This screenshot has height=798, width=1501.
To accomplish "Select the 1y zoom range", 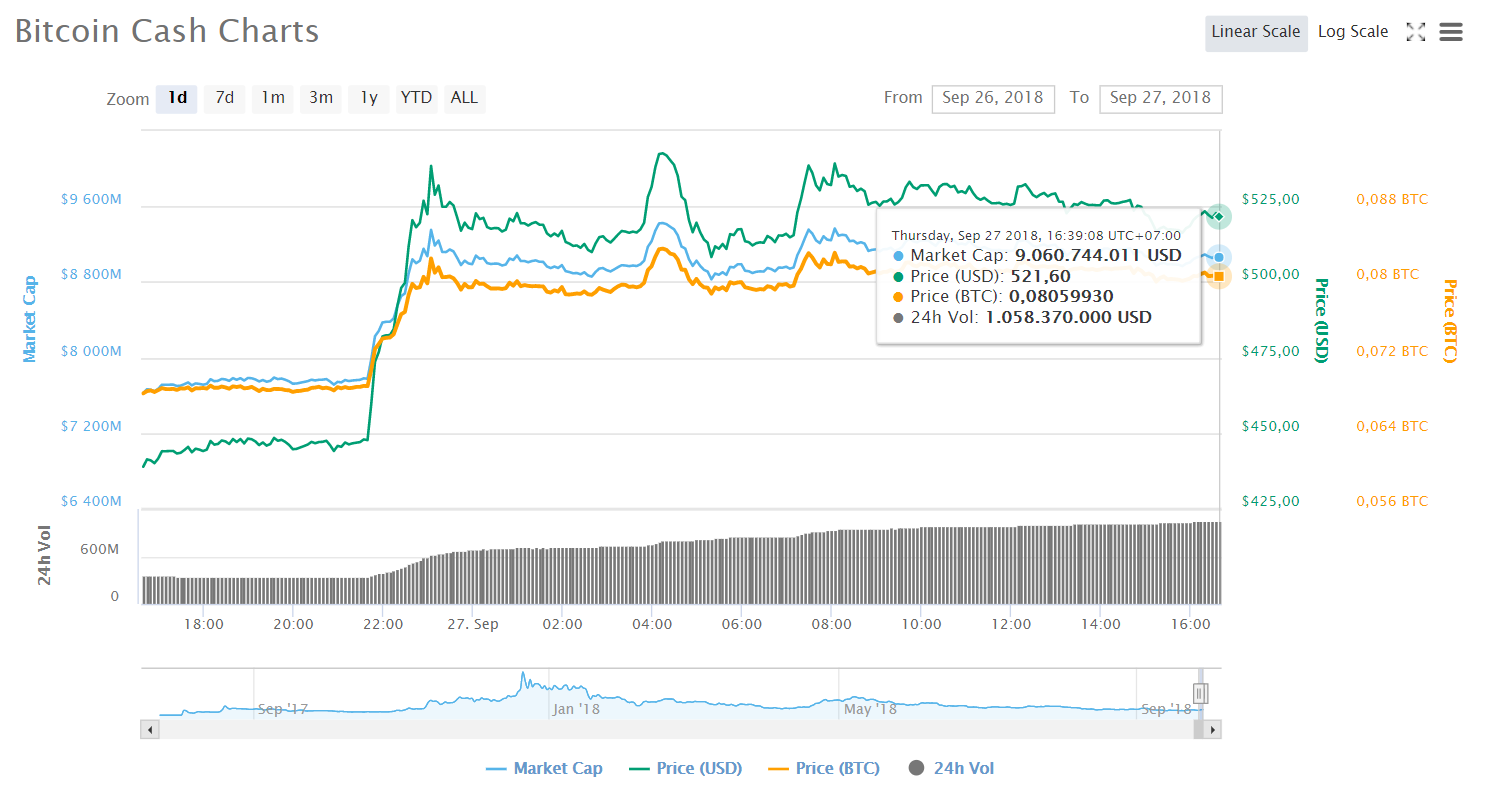I will 369,98.
